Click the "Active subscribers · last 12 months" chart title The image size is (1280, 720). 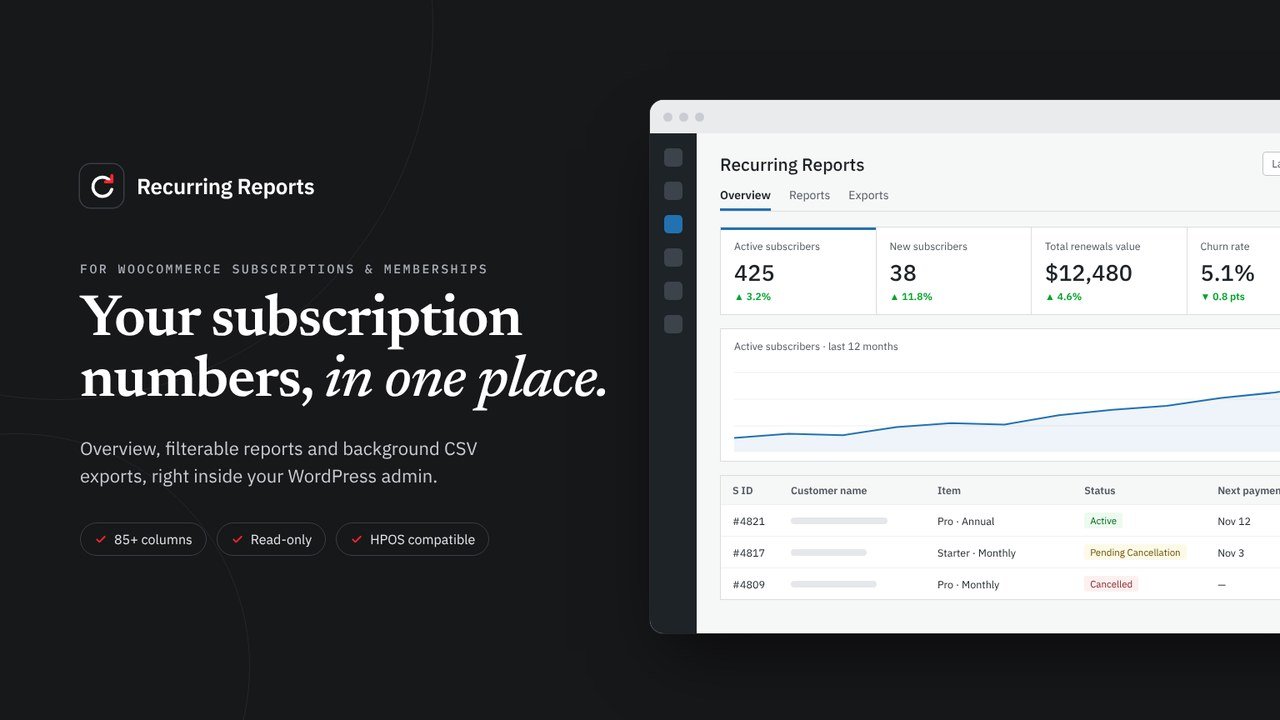coord(816,346)
